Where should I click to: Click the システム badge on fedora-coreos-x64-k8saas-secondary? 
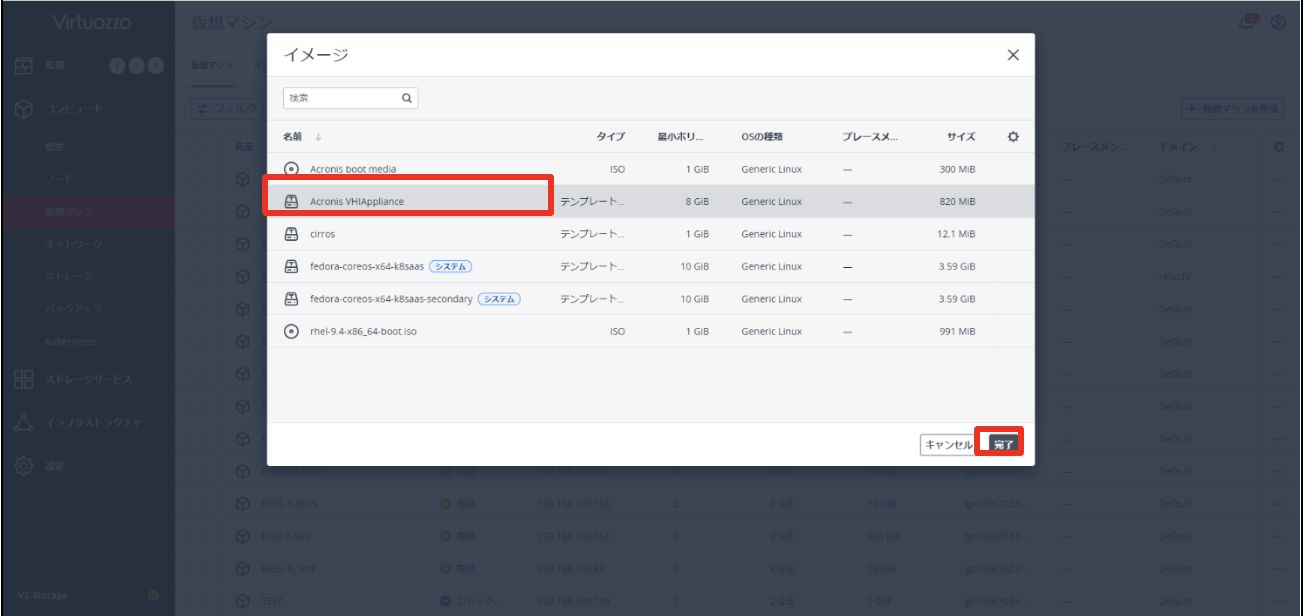(499, 299)
